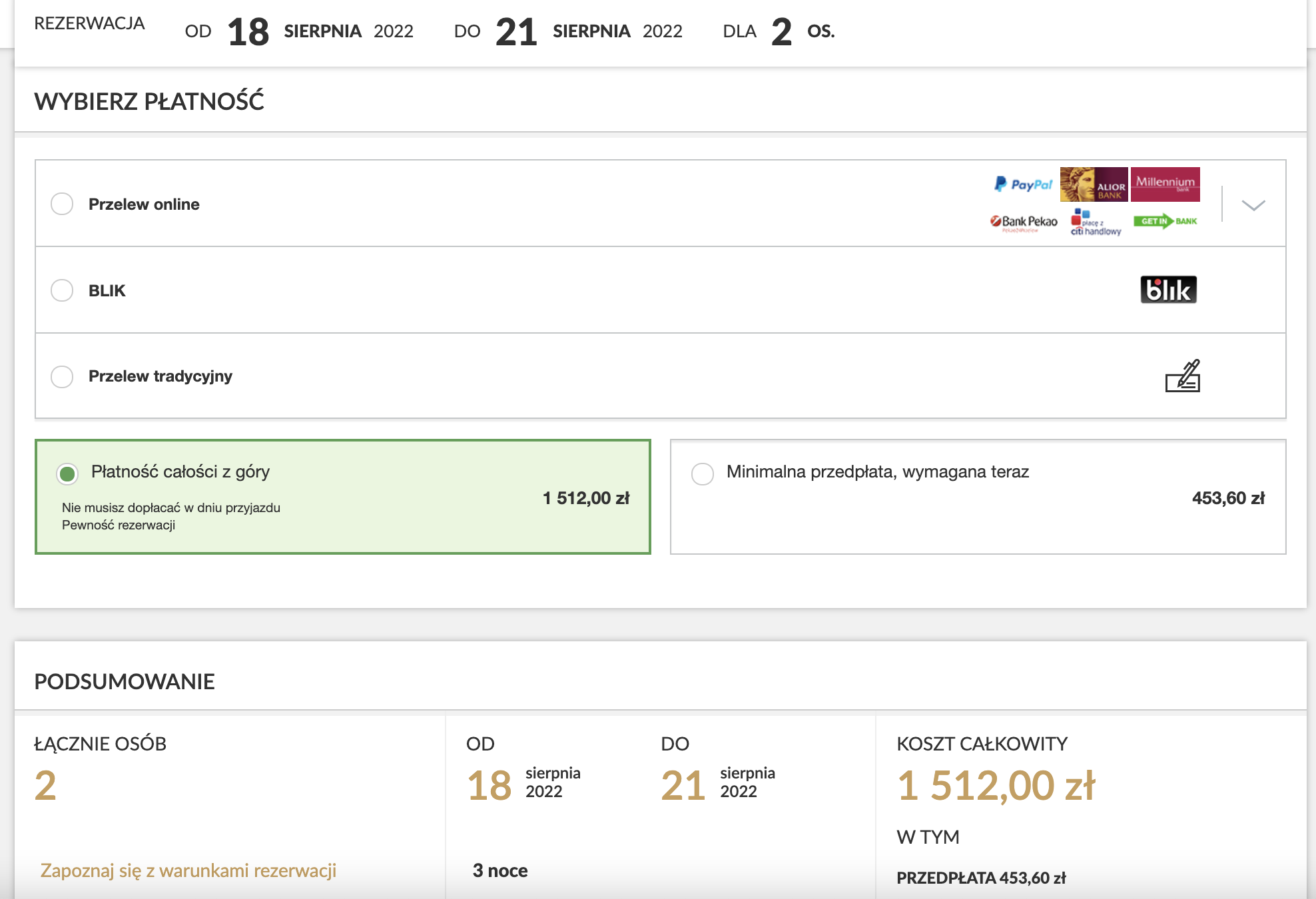The image size is (1316, 899).
Task: Click the Alior Bank logo
Action: (x=1094, y=184)
